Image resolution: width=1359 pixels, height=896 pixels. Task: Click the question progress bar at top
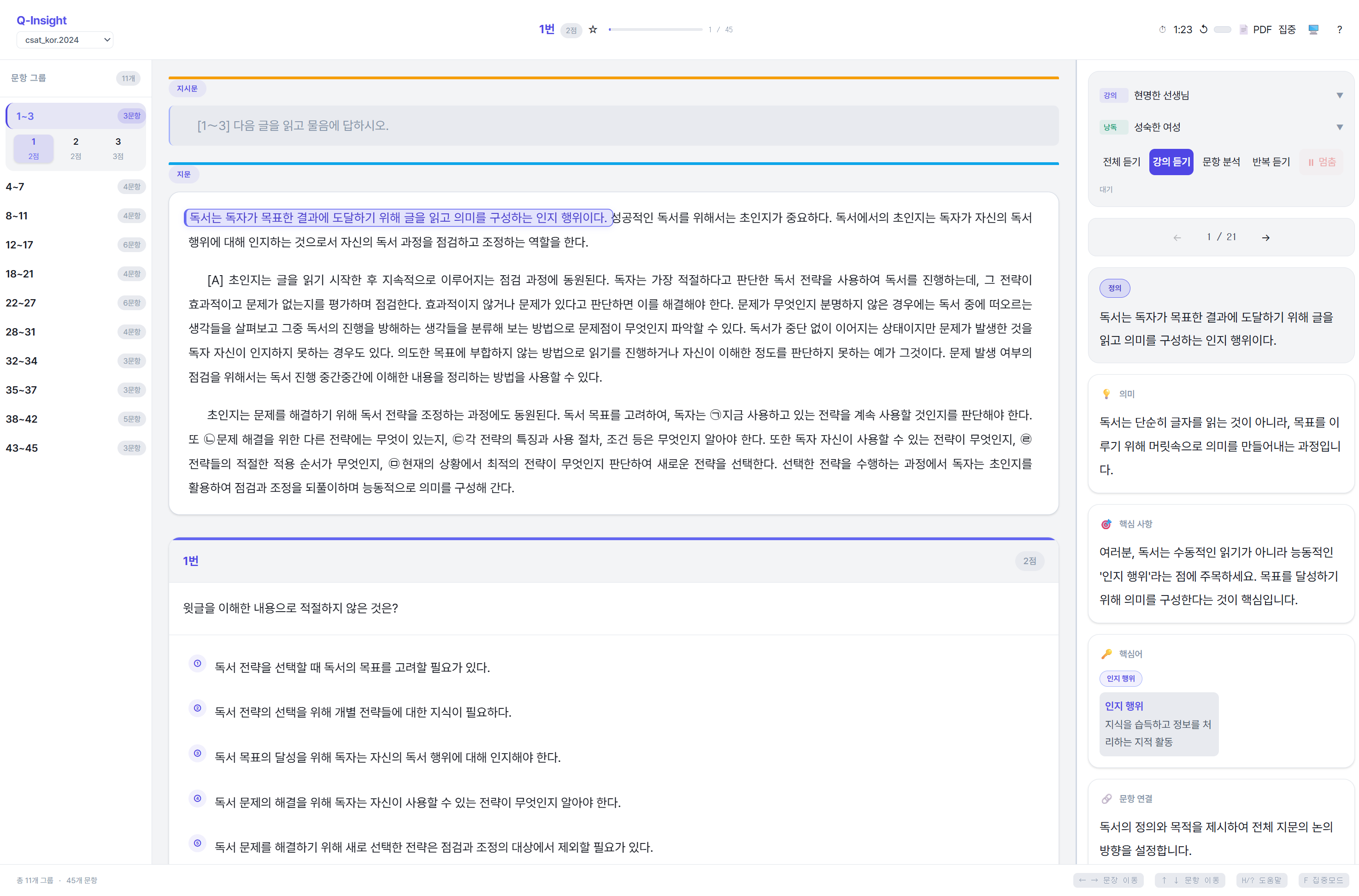(x=655, y=29)
